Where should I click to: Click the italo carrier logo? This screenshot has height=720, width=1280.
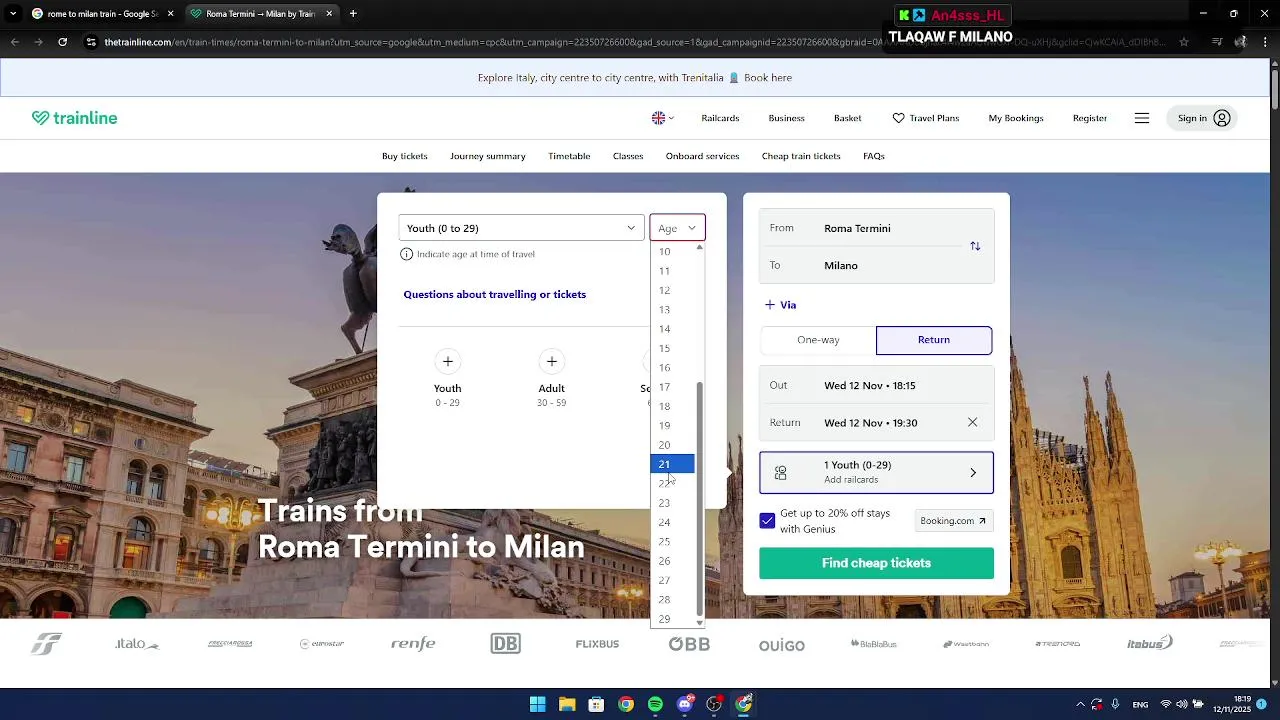pos(137,644)
